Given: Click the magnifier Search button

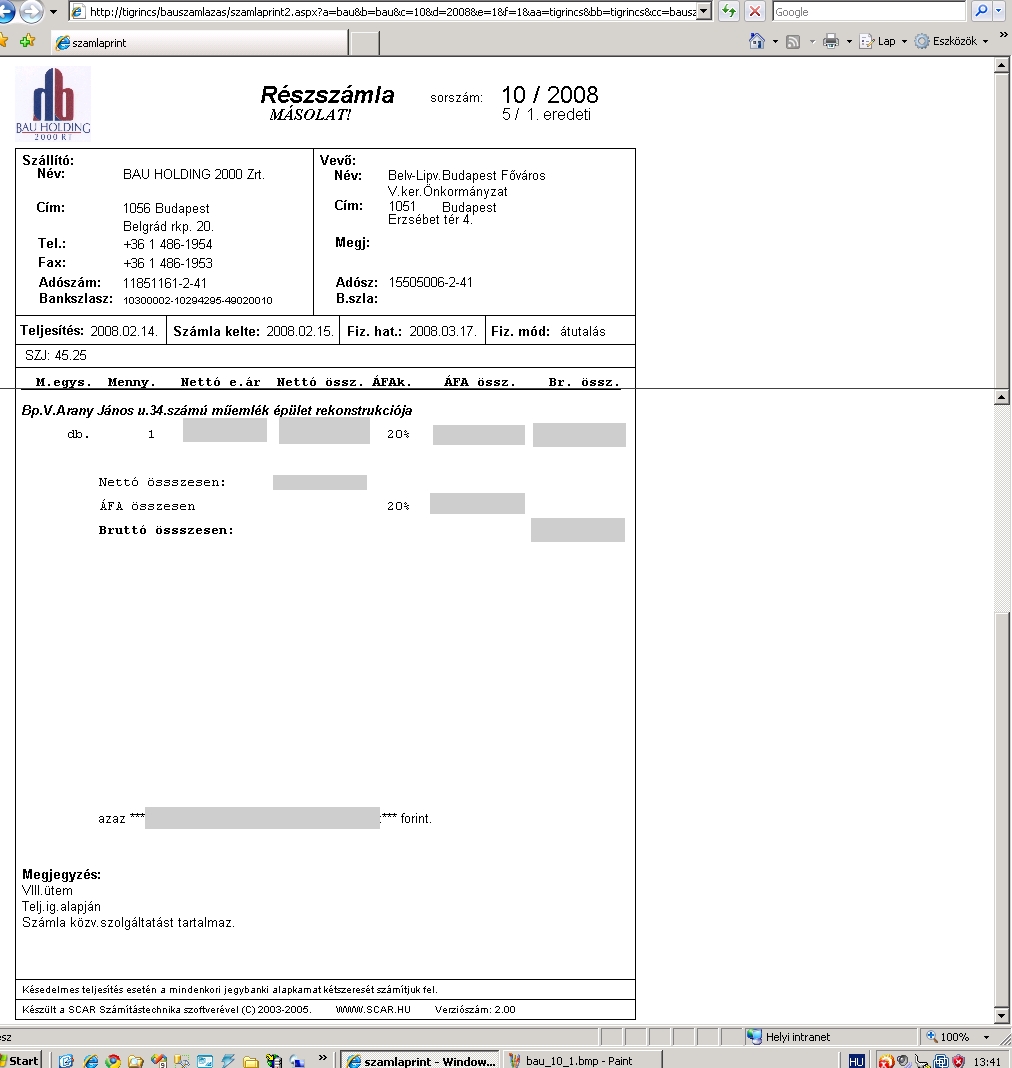Looking at the screenshot, I should tap(981, 11).
